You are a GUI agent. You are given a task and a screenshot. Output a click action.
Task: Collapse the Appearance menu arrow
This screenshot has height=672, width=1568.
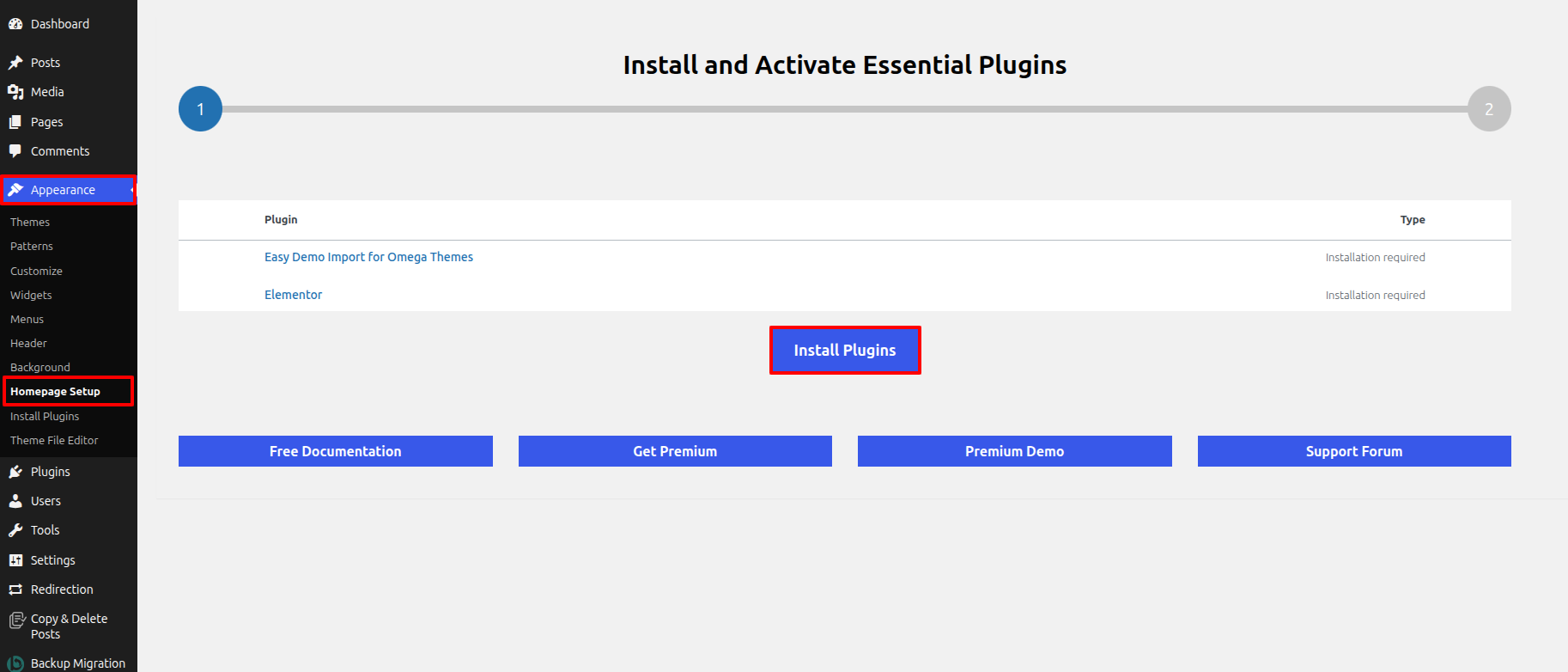131,190
